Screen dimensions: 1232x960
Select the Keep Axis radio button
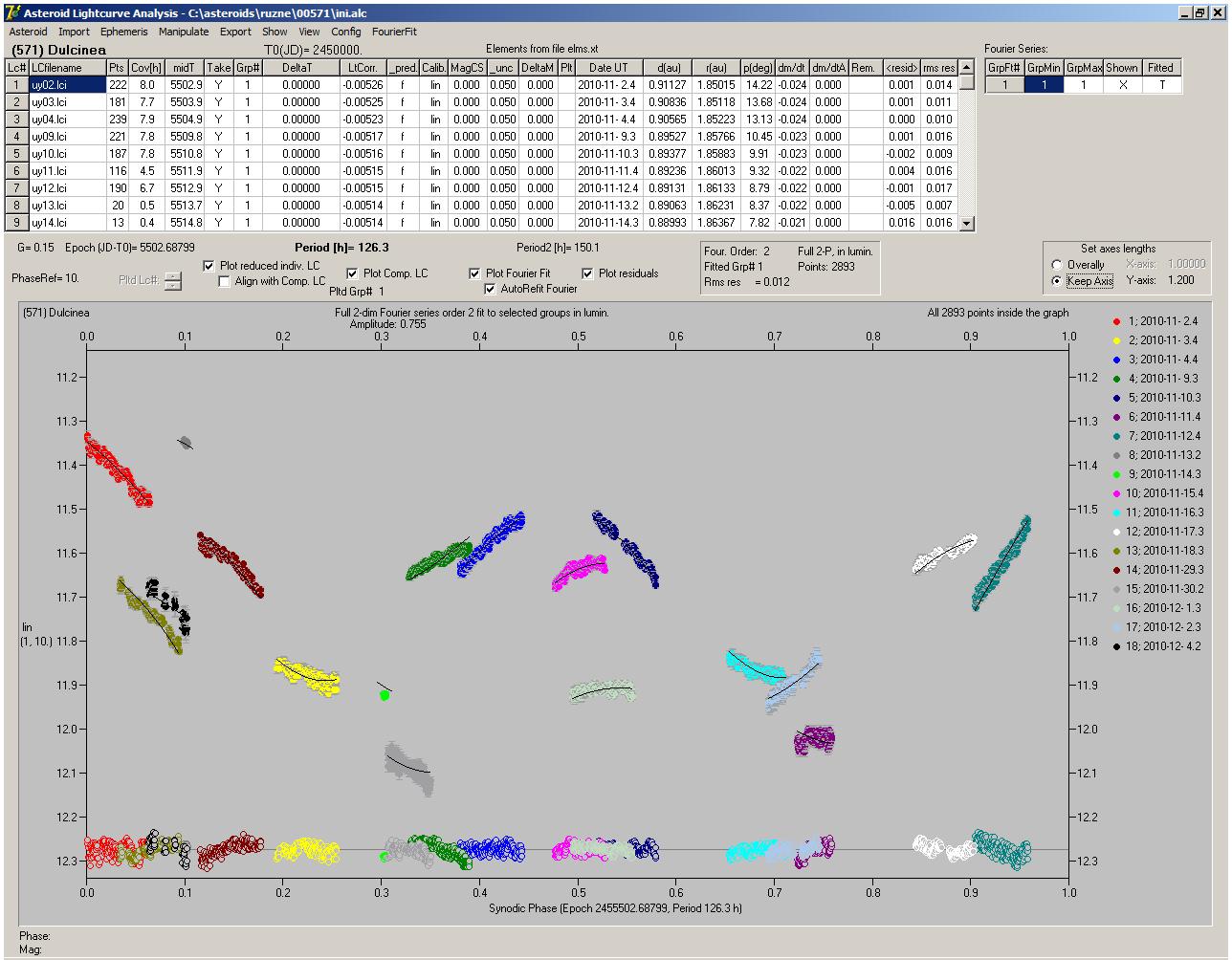click(x=1057, y=281)
